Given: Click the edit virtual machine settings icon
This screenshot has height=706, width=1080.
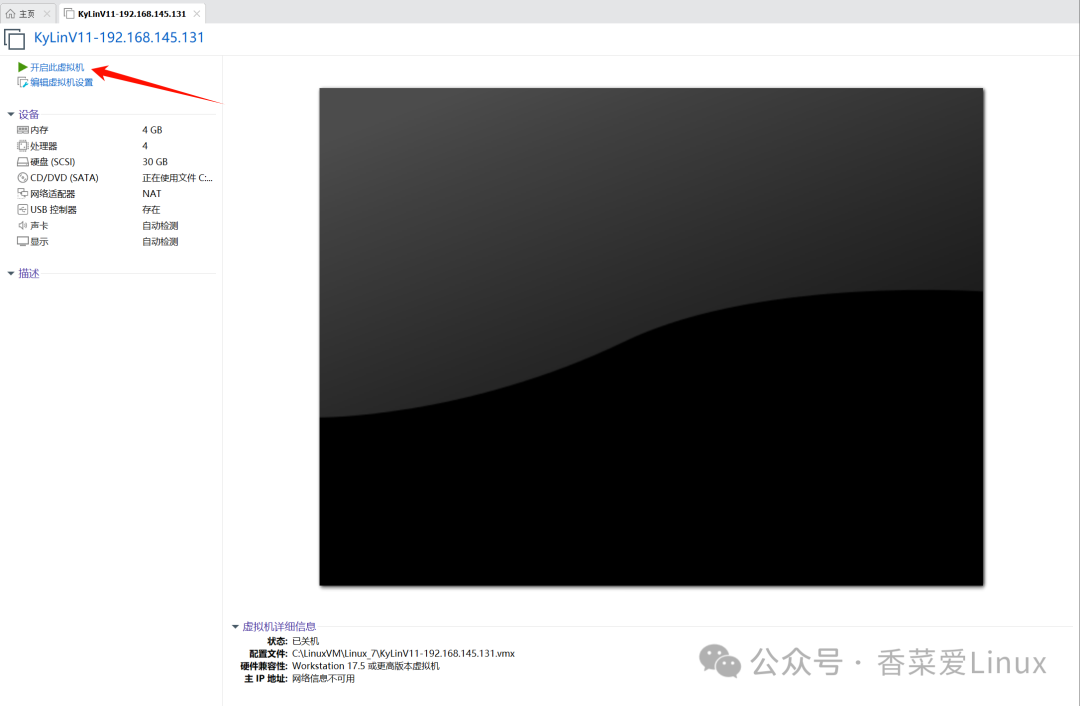Looking at the screenshot, I should [x=22, y=82].
